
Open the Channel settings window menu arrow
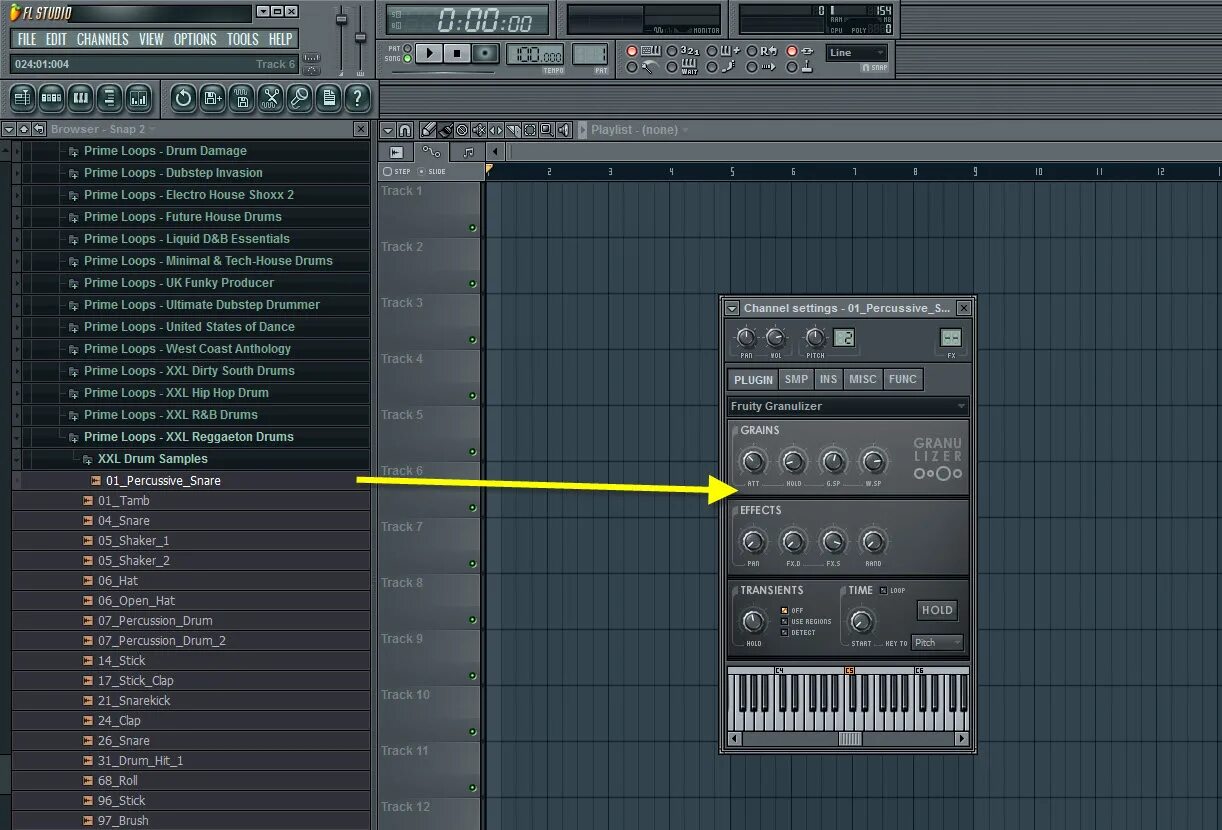732,308
